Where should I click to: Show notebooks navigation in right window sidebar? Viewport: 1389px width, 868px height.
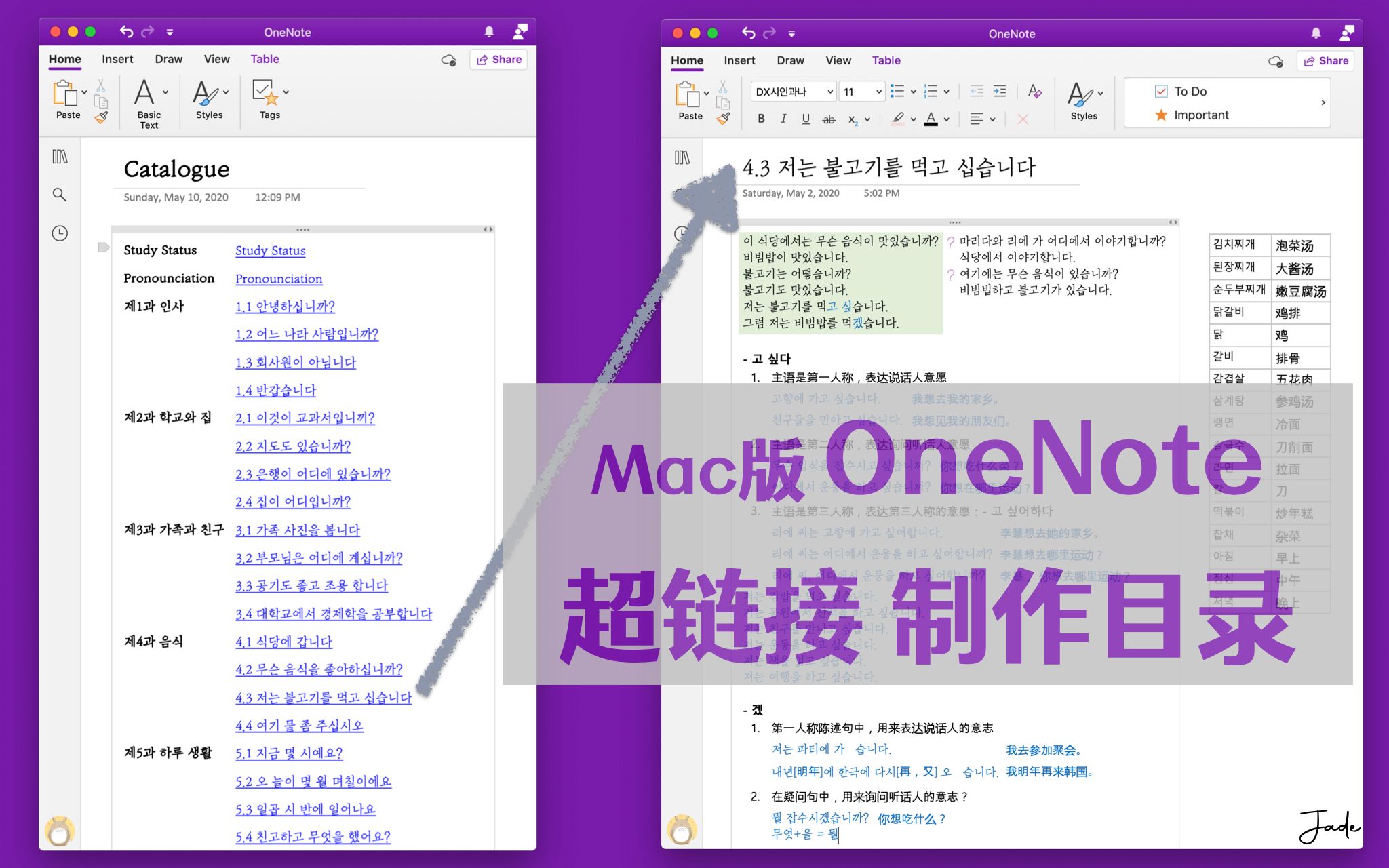[682, 158]
